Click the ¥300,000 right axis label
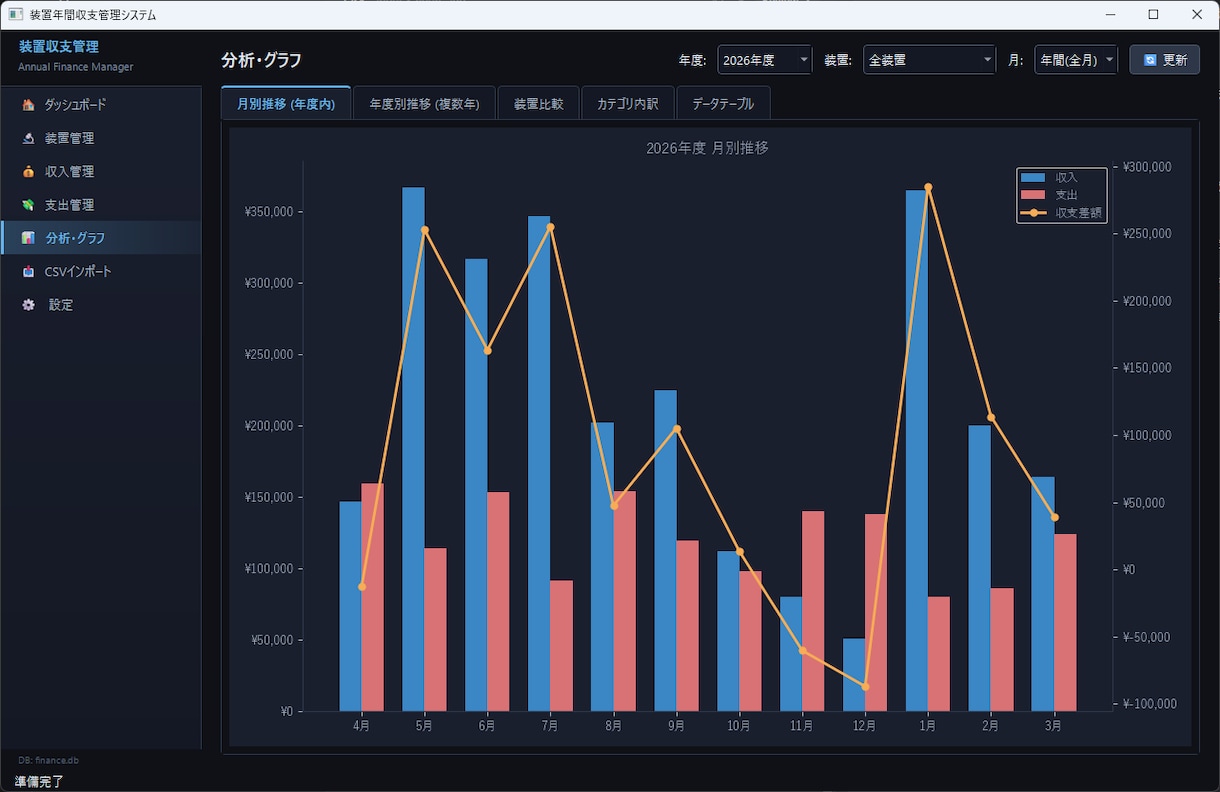The width and height of the screenshot is (1220, 792). 1147,167
